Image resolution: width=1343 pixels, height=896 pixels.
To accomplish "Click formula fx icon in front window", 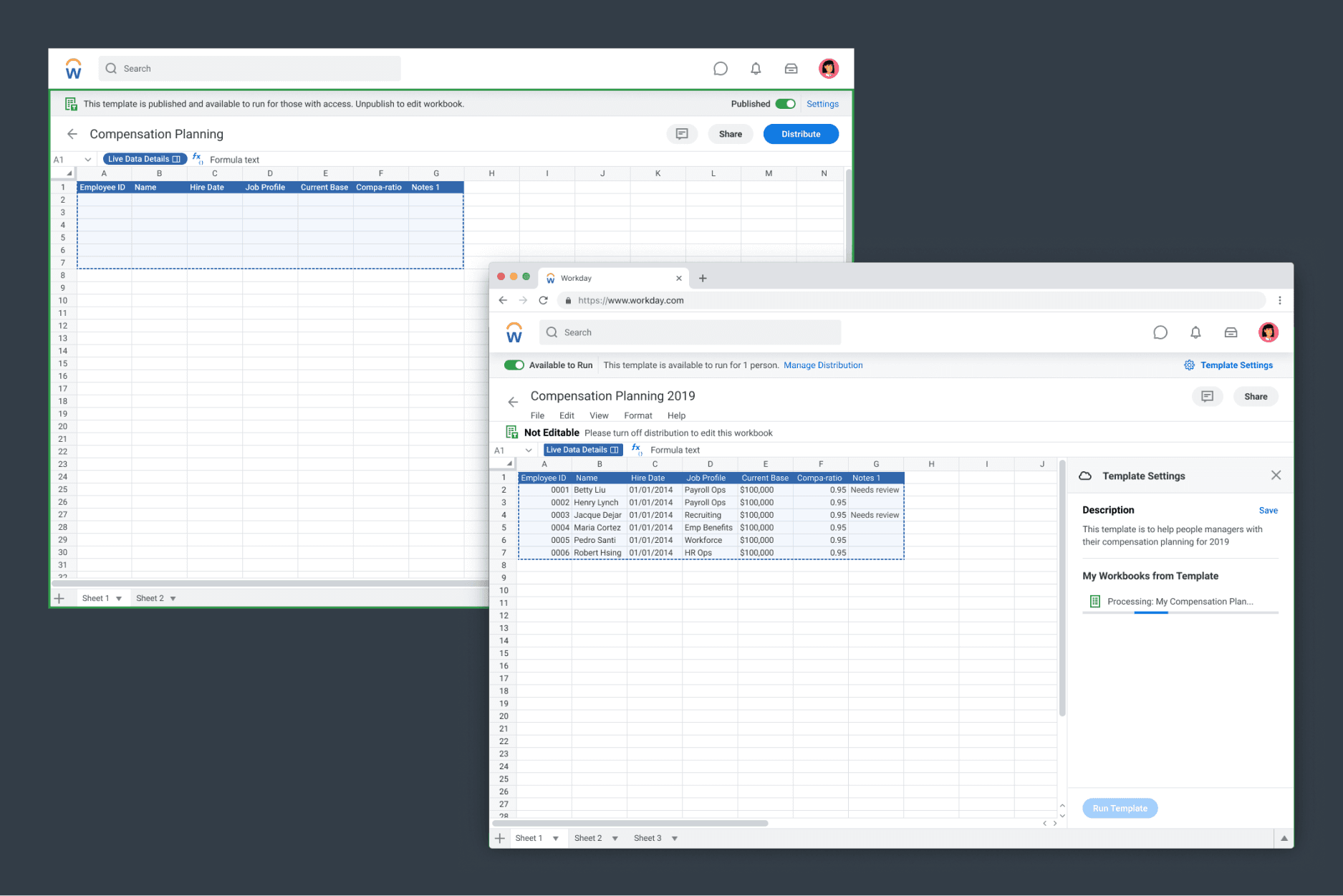I will (x=637, y=450).
